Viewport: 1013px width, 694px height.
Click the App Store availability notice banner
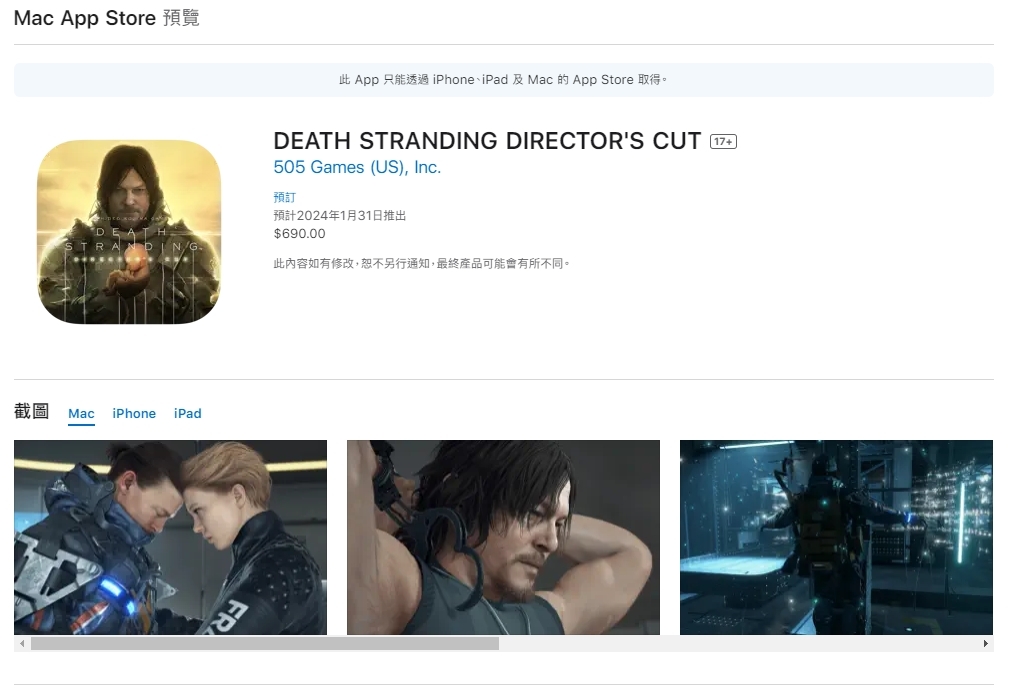pos(503,80)
